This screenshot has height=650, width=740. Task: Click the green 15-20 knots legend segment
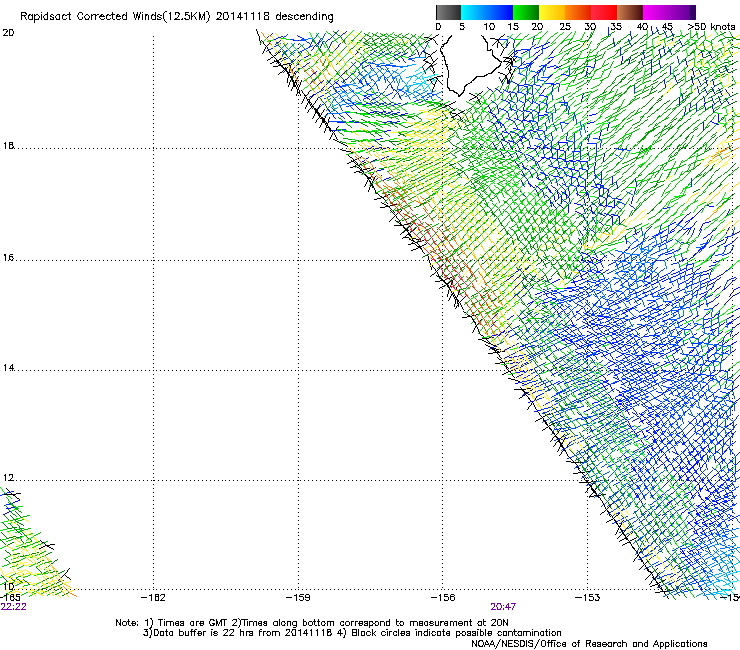[526, 12]
